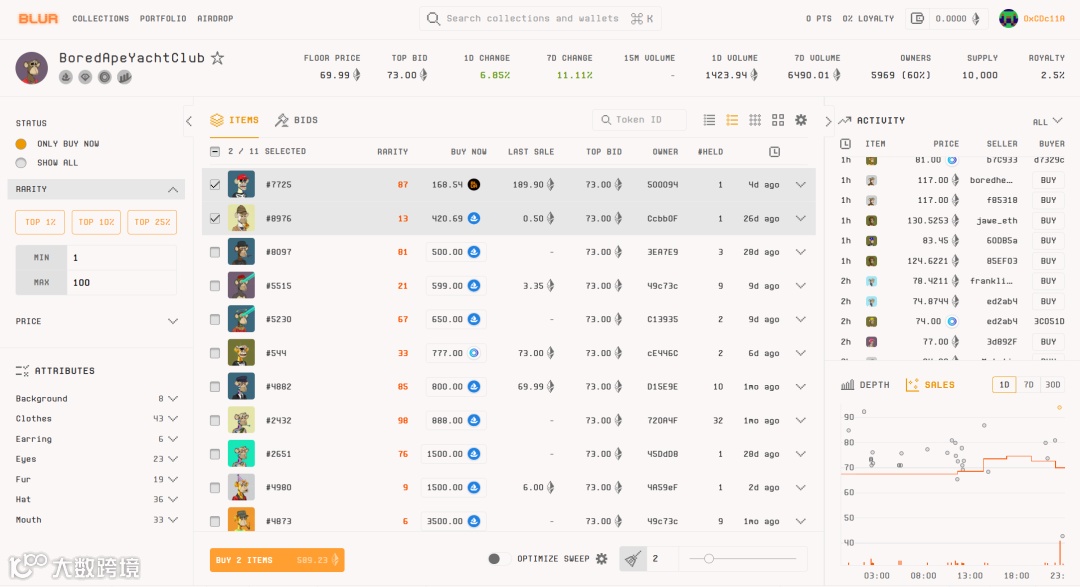
Task: Check the checkbox for item #8097
Action: 215,252
